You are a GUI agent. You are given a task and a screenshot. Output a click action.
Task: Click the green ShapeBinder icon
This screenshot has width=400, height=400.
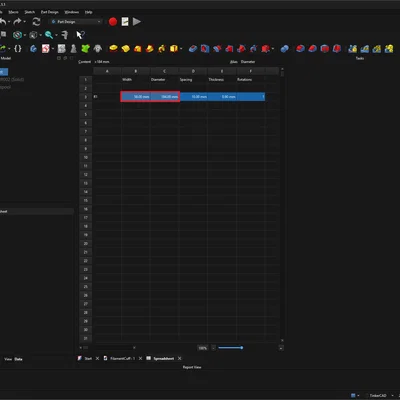(86, 49)
